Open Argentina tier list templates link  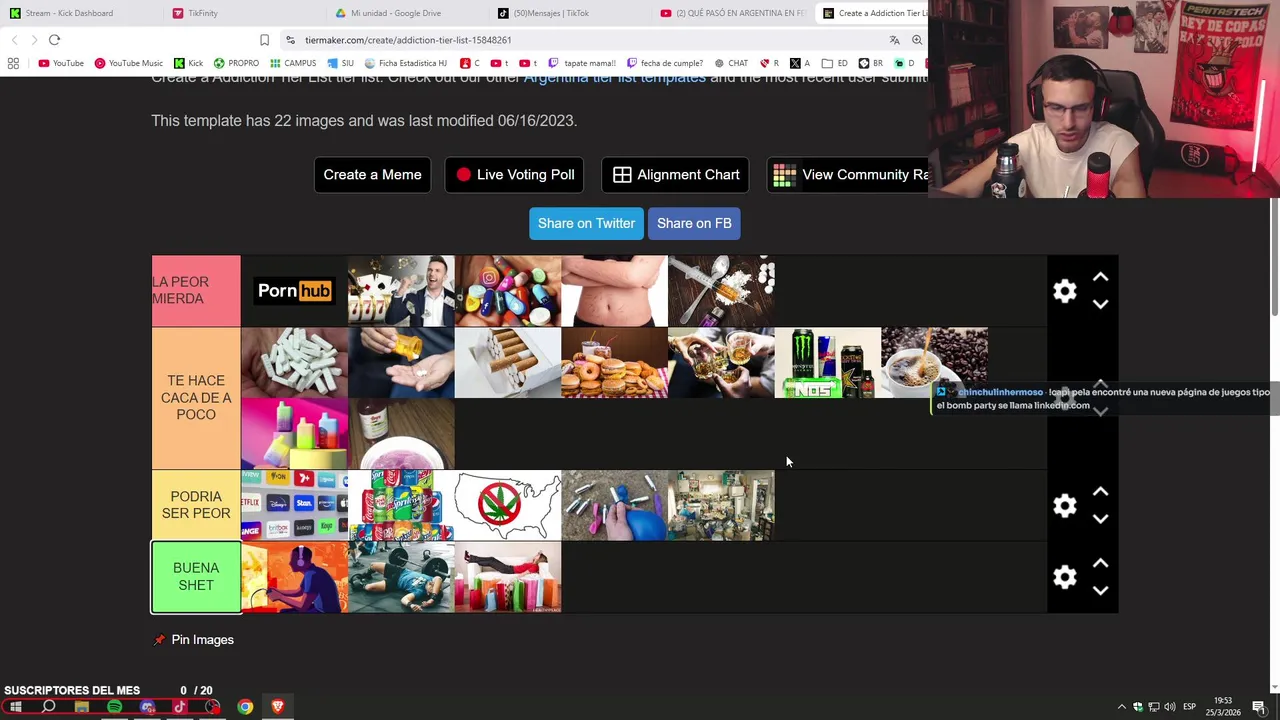tap(614, 78)
